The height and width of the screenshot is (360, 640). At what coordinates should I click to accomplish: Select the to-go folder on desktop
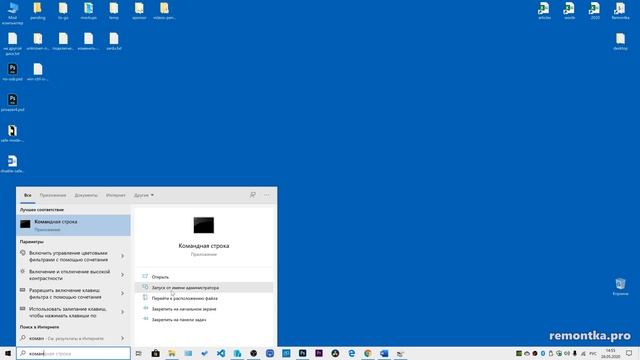63,11
